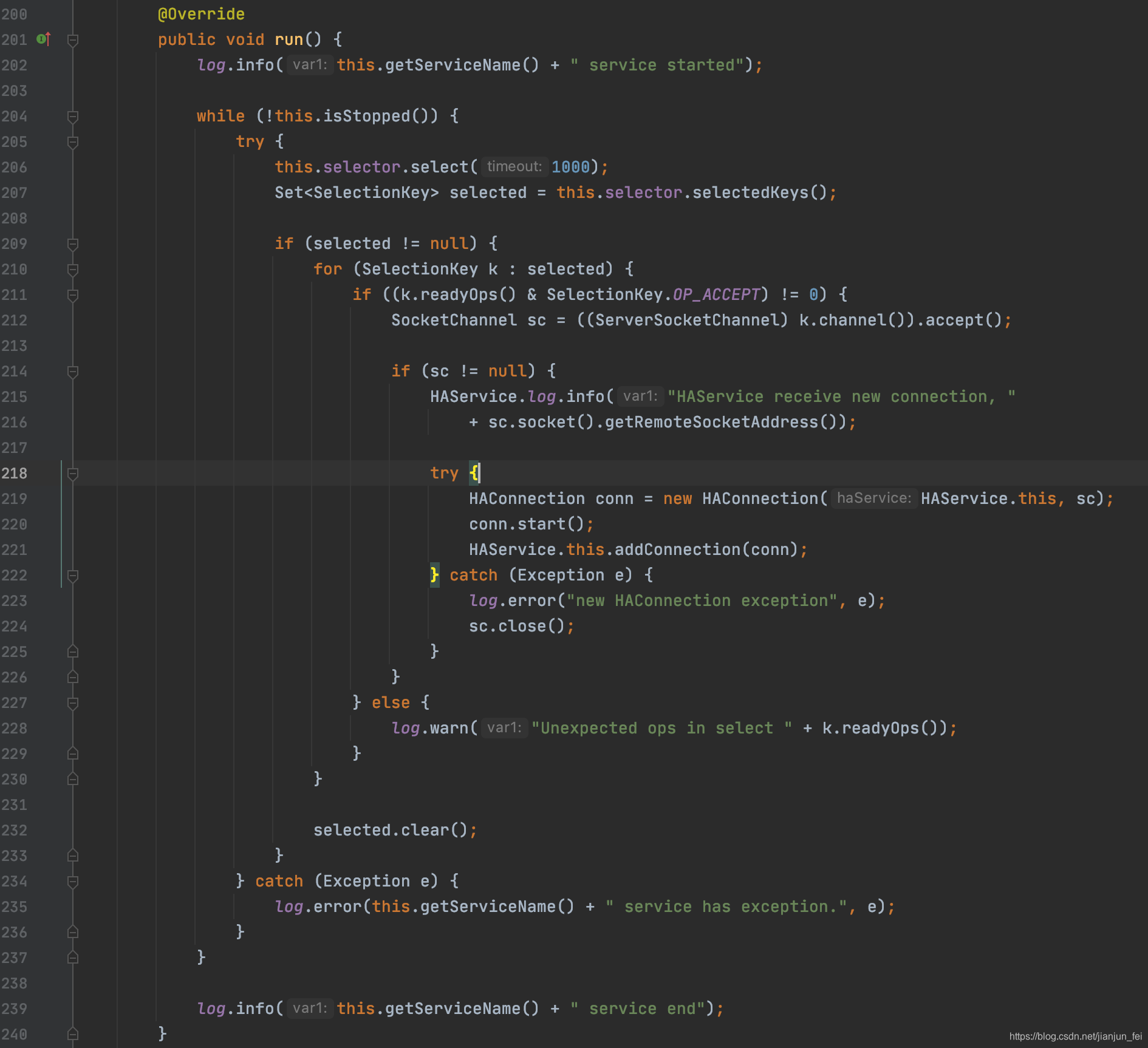Screen dimensions: 1148x1048
Task: Click selected.clear() statement
Action: point(395,830)
